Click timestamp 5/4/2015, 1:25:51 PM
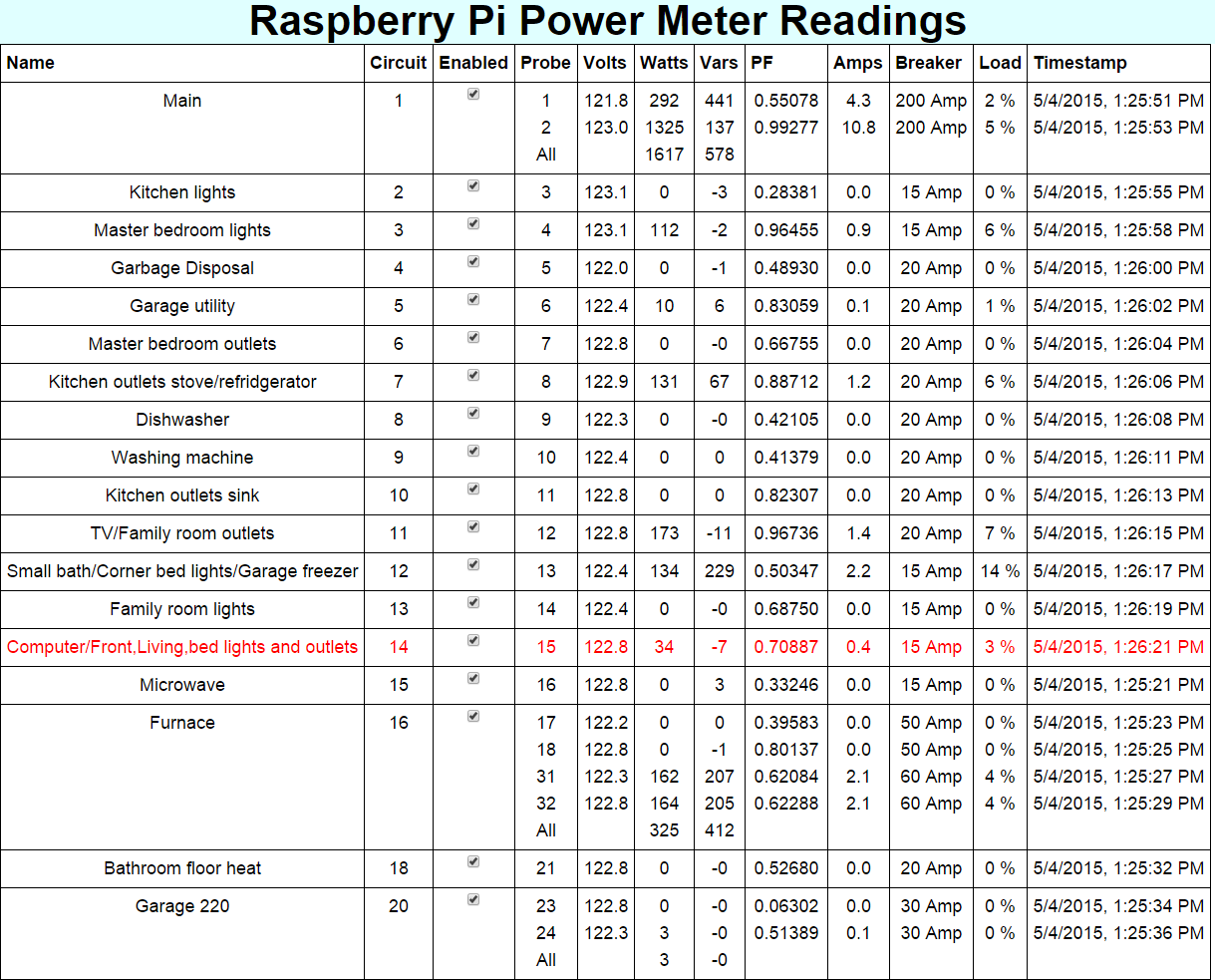This screenshot has height=980, width=1215. 1118,101
